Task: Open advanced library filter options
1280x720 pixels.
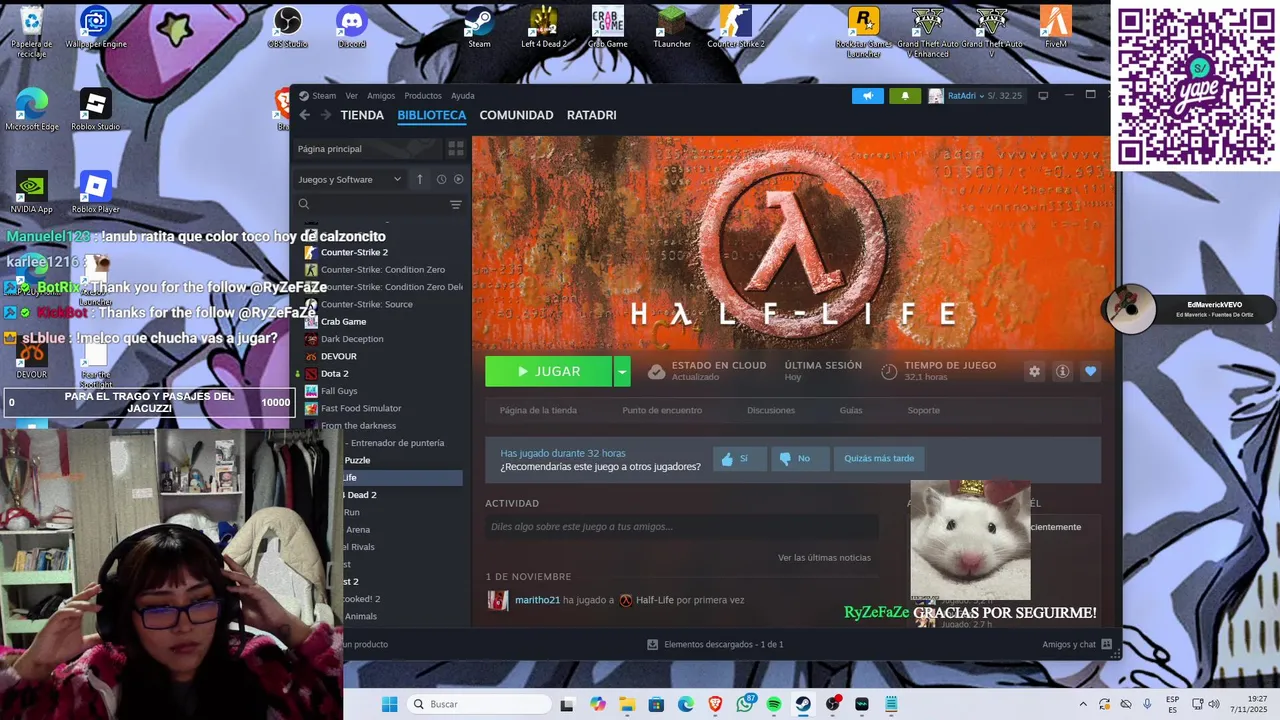Action: pos(456,204)
